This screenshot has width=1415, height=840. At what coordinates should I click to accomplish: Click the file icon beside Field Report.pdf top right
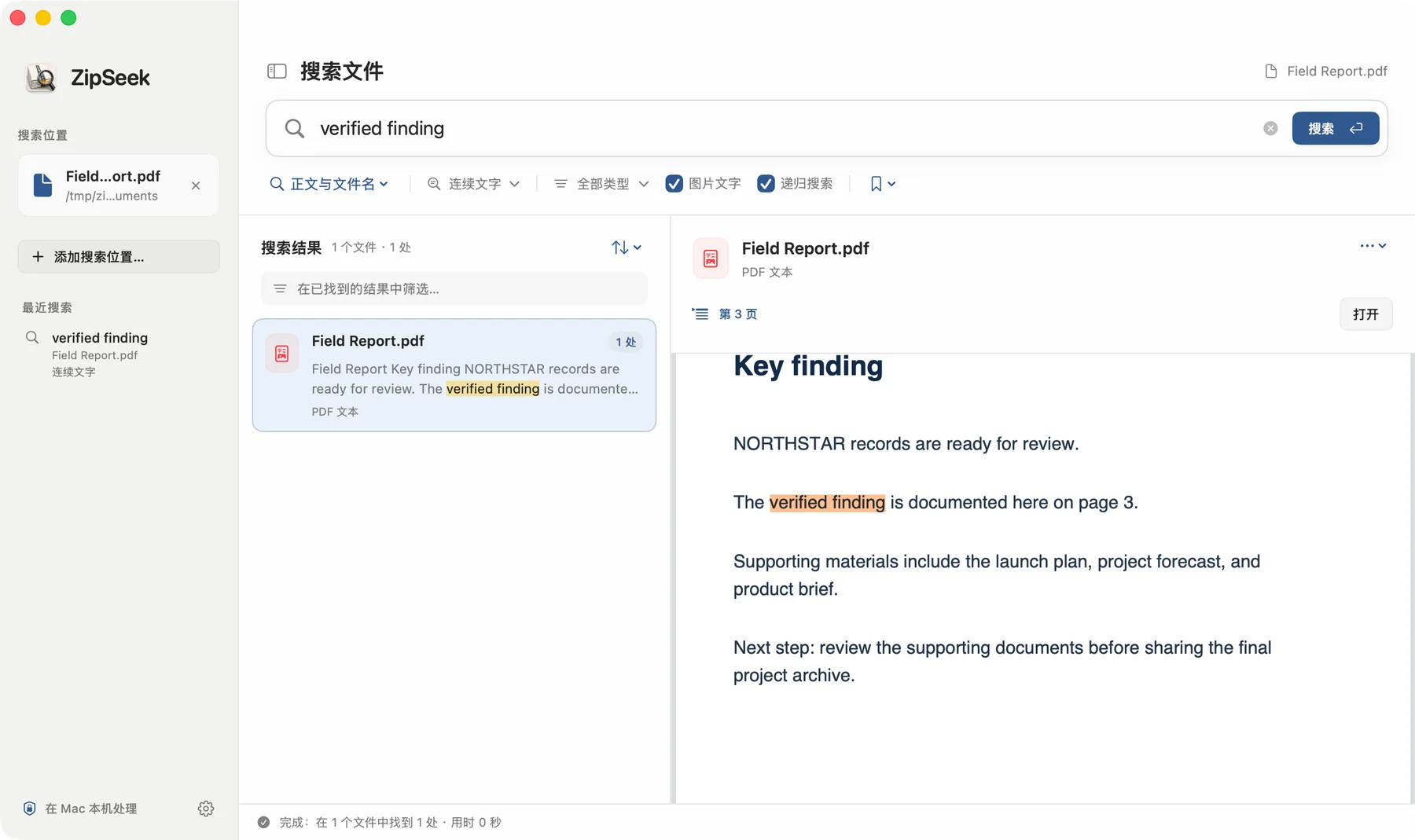tap(1271, 72)
